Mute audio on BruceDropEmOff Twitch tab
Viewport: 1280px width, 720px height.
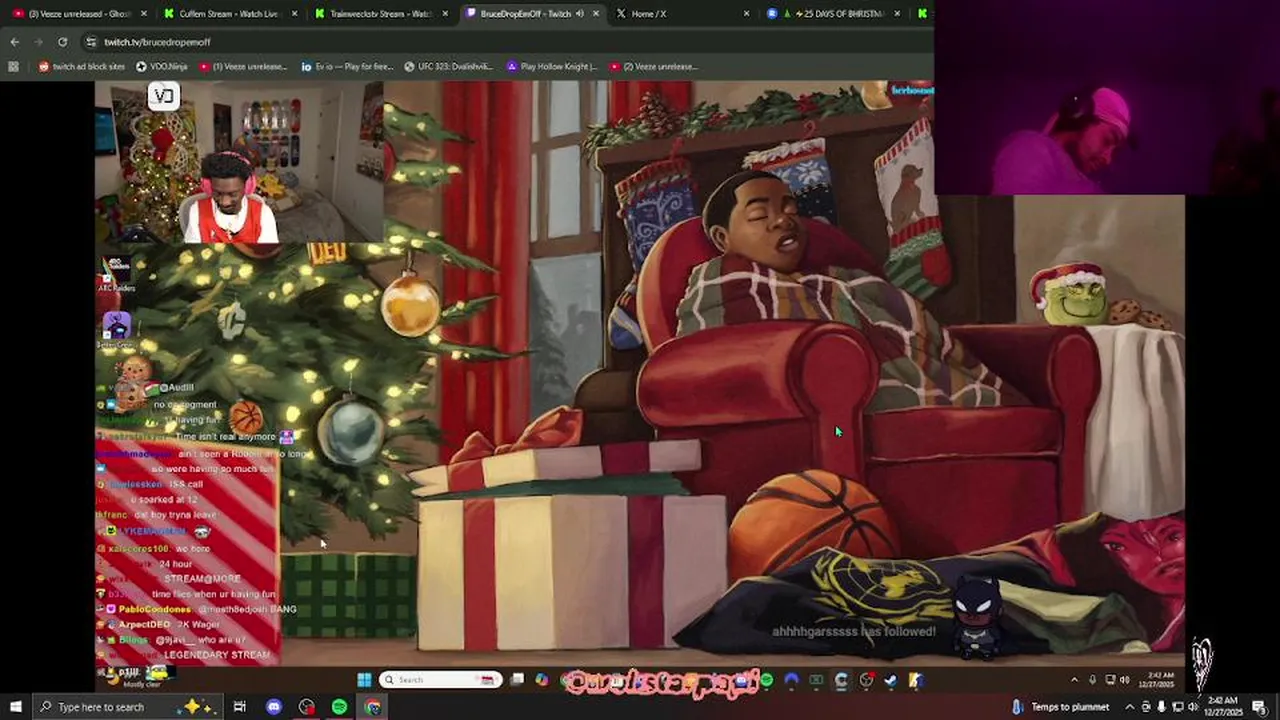click(580, 14)
